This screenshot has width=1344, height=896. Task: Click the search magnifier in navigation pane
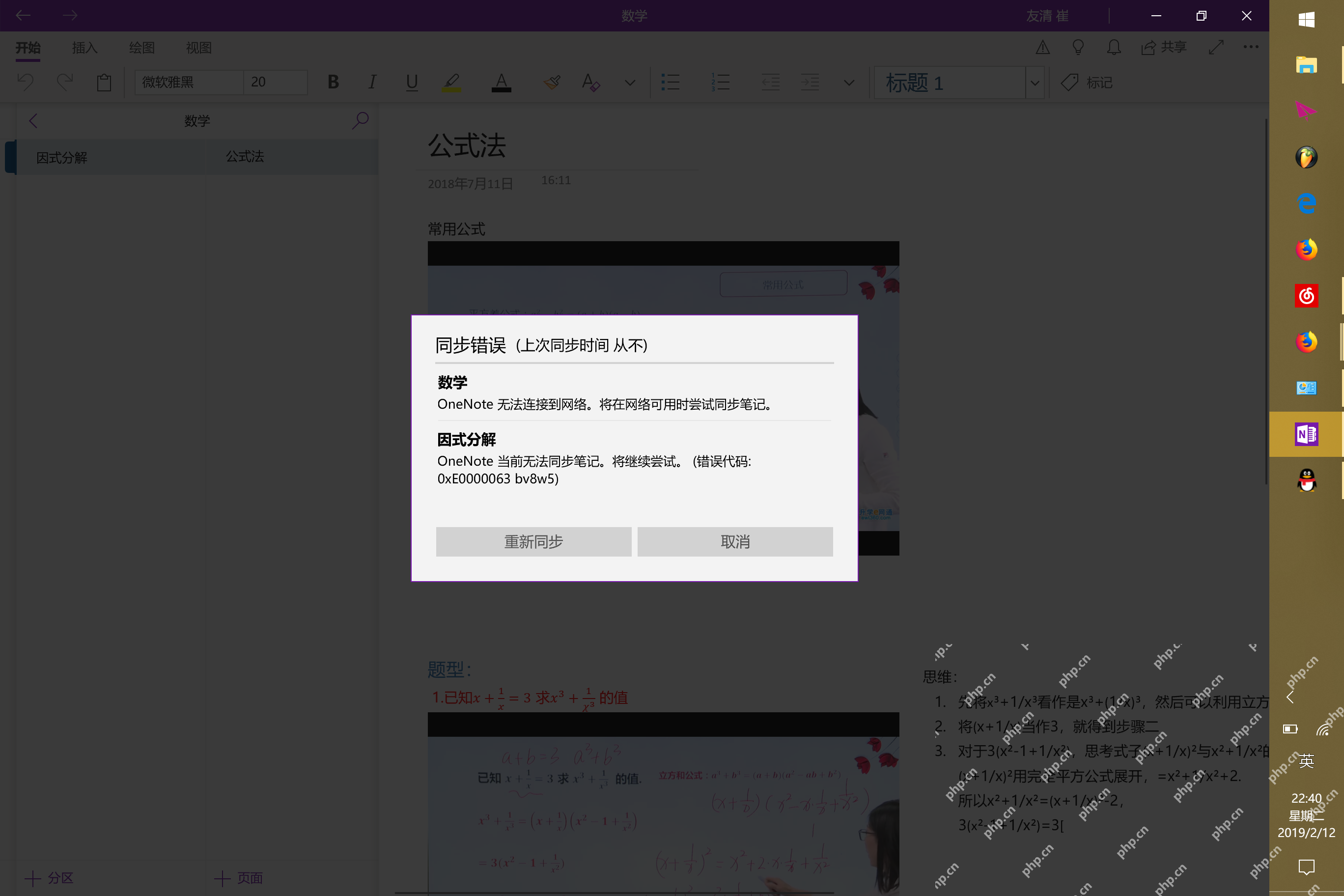360,120
